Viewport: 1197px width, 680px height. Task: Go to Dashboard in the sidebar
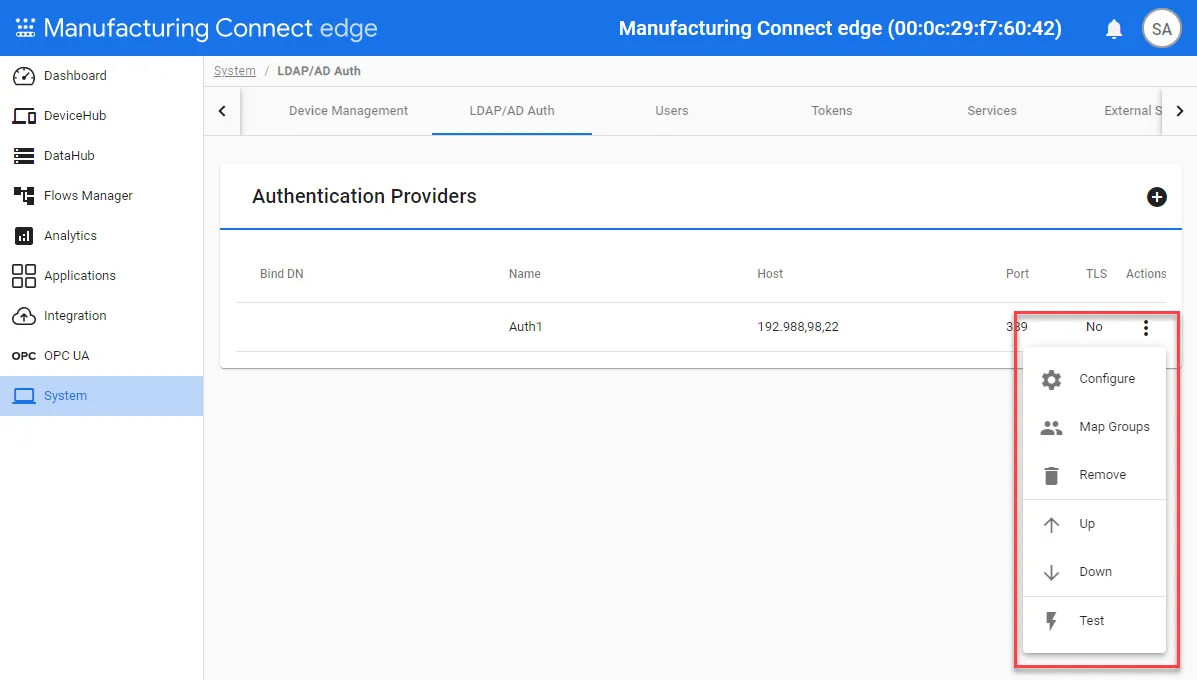(x=102, y=76)
